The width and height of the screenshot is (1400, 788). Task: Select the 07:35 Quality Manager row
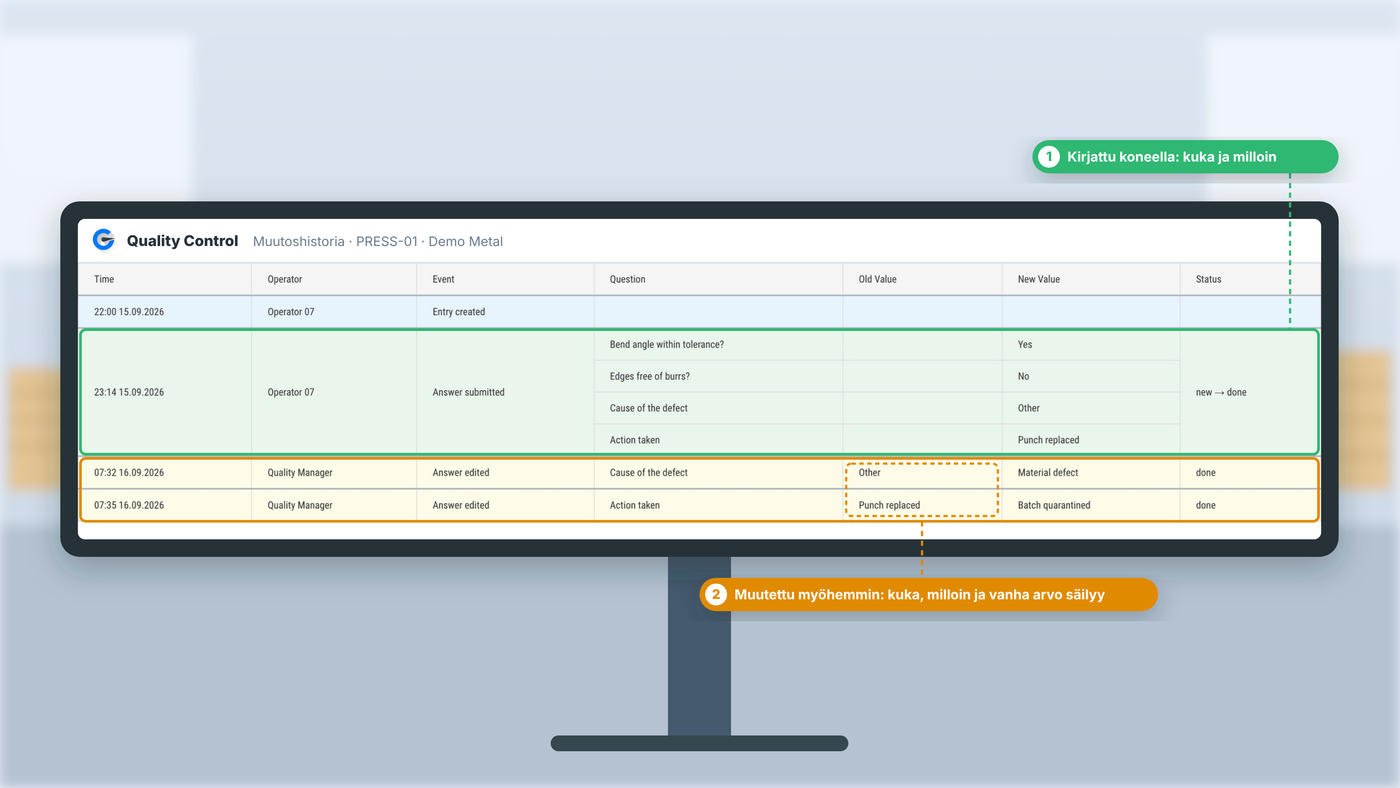700,505
